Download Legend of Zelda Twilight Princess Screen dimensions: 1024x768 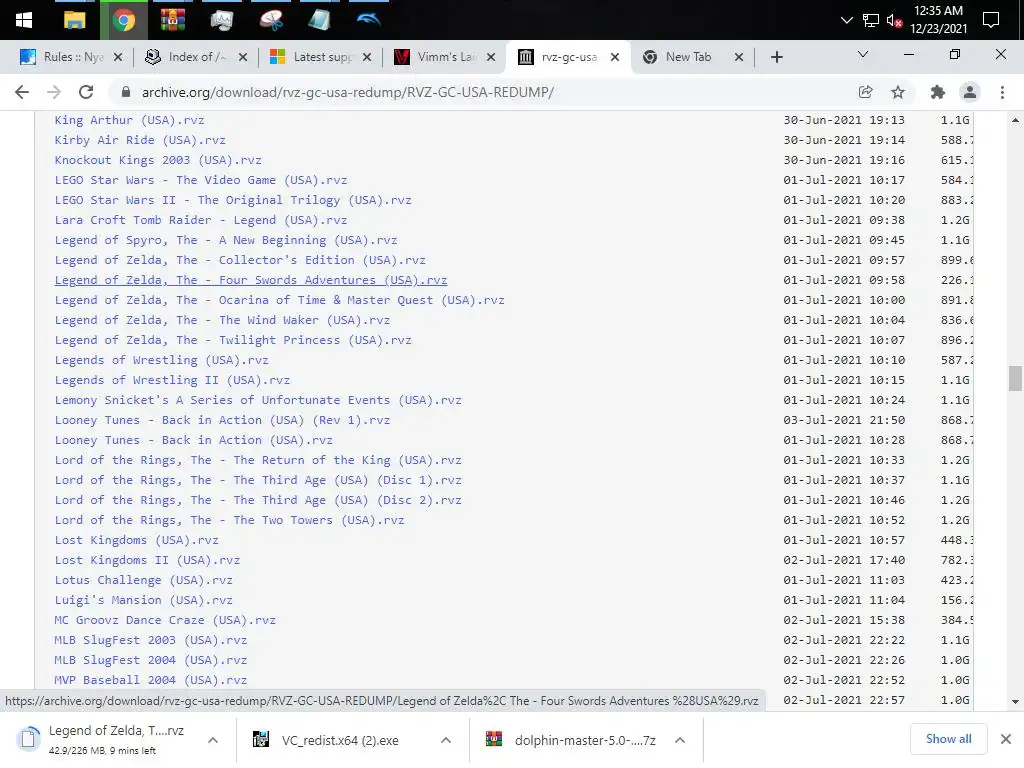(233, 340)
